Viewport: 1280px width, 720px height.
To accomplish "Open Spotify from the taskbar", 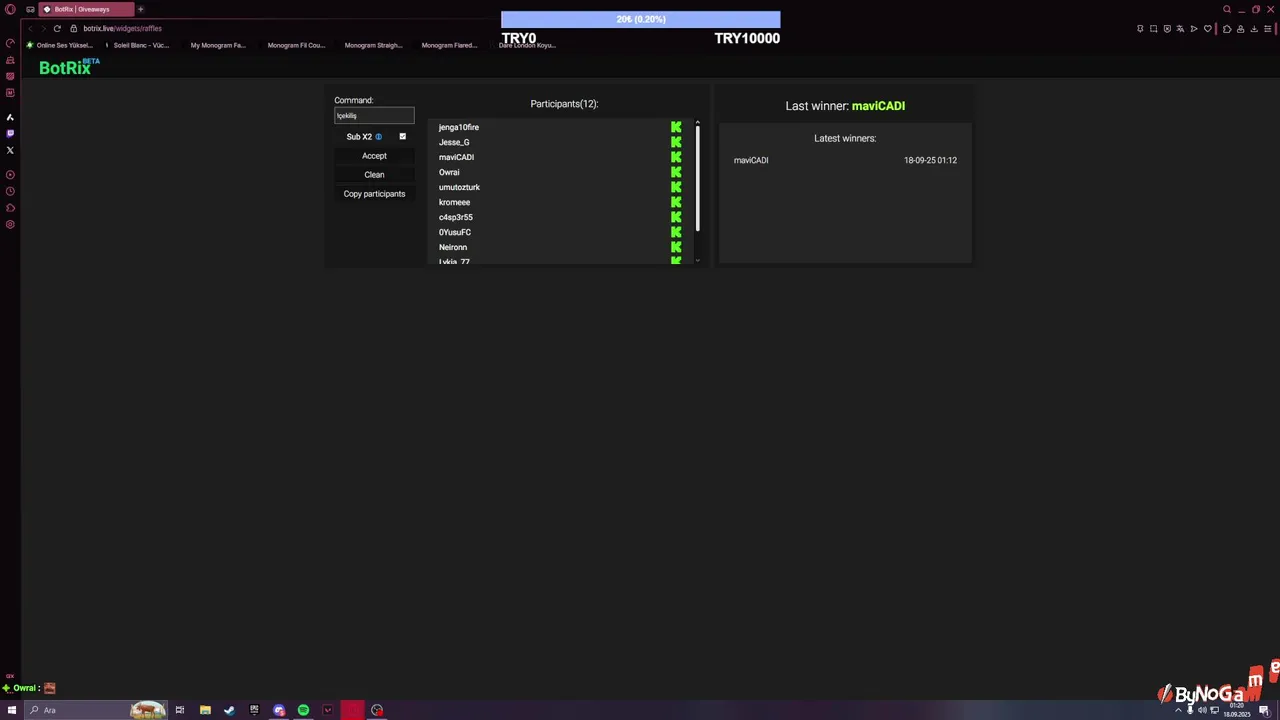I will click(303, 710).
